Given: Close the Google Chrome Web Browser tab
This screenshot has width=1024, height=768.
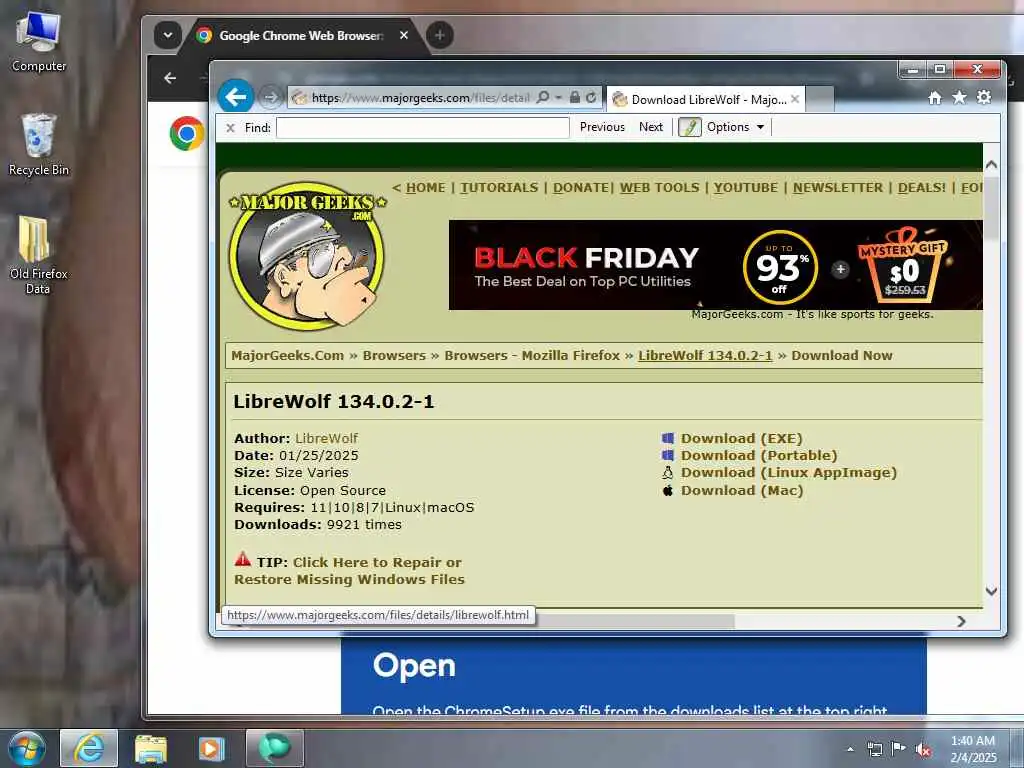Looking at the screenshot, I should [x=404, y=35].
